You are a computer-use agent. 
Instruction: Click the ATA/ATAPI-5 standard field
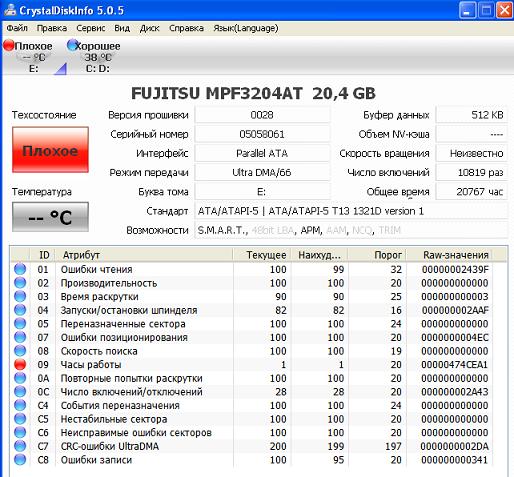351,211
